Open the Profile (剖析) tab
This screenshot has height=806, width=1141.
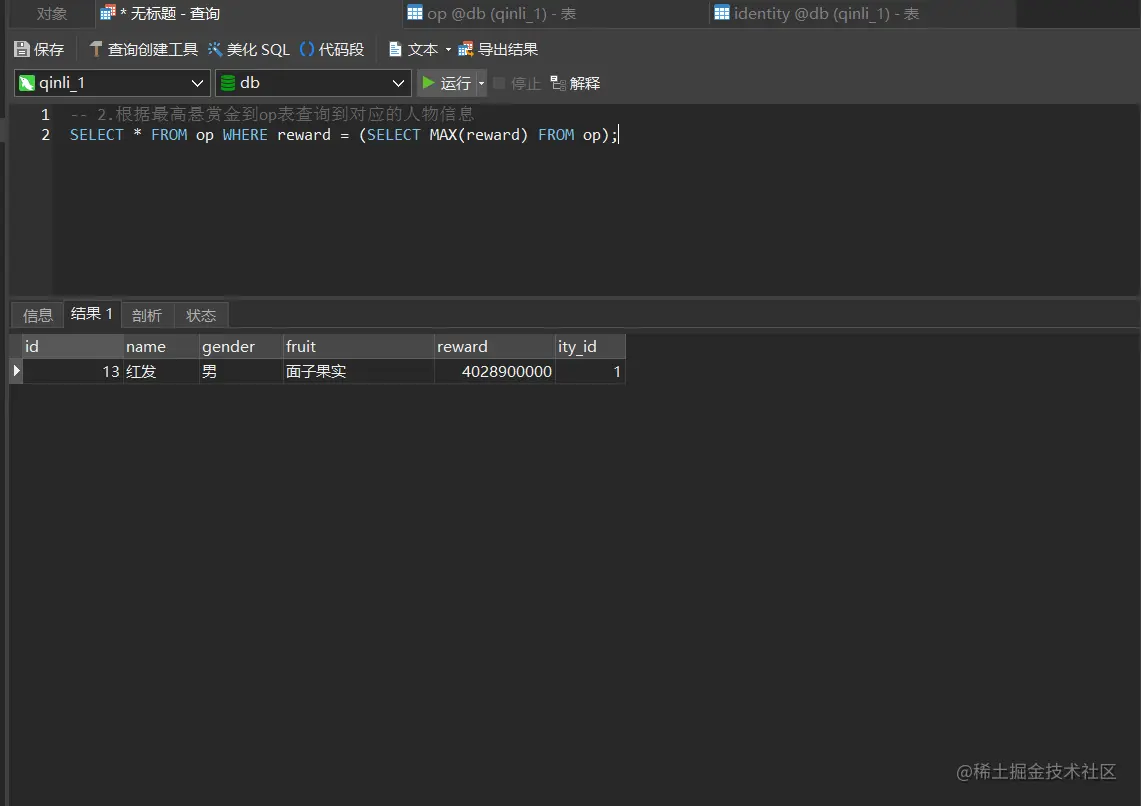(147, 315)
